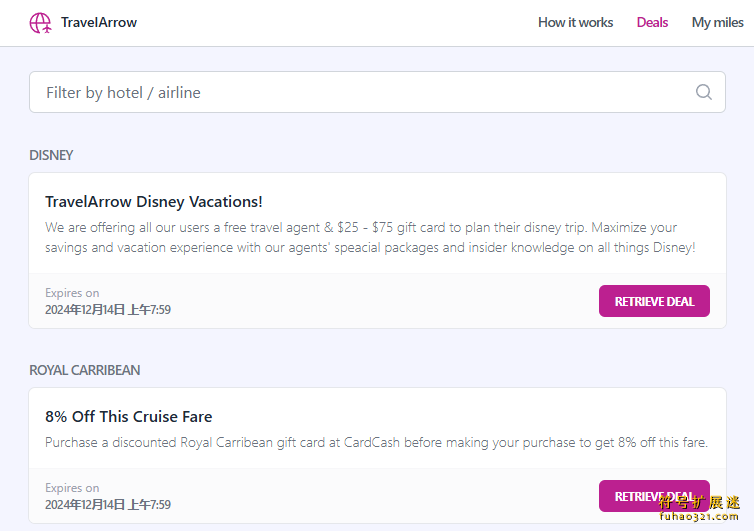Switch to the Deals tab
Screen dimensions: 754x531
click(x=652, y=23)
